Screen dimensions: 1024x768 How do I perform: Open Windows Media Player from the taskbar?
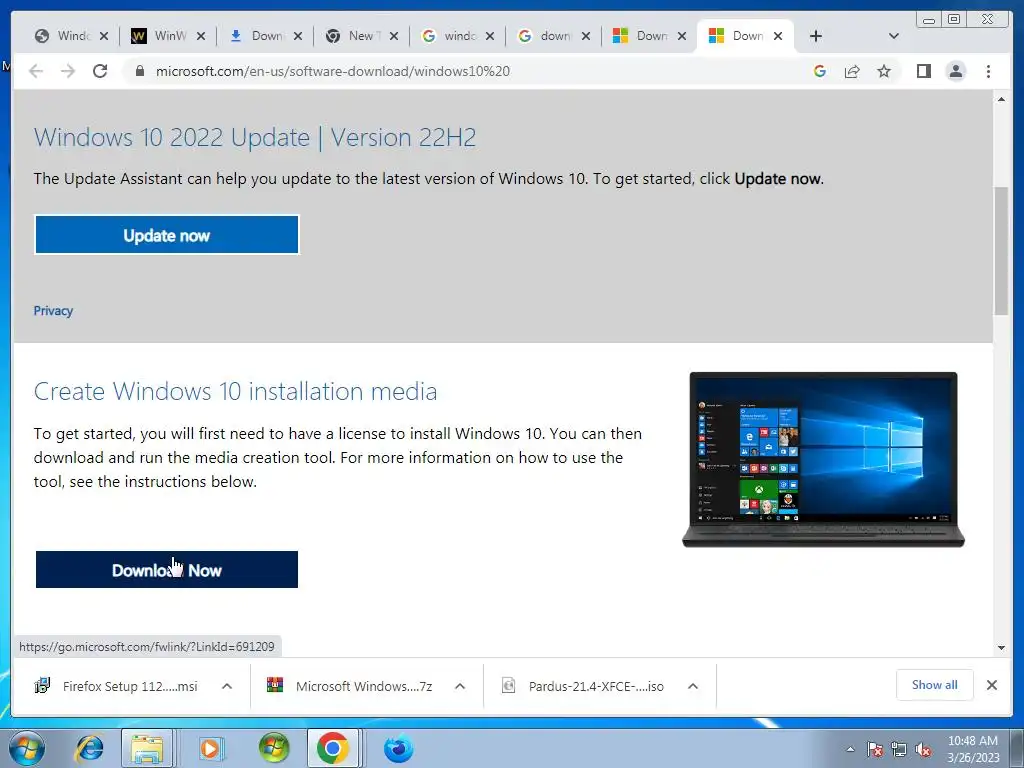tap(210, 748)
